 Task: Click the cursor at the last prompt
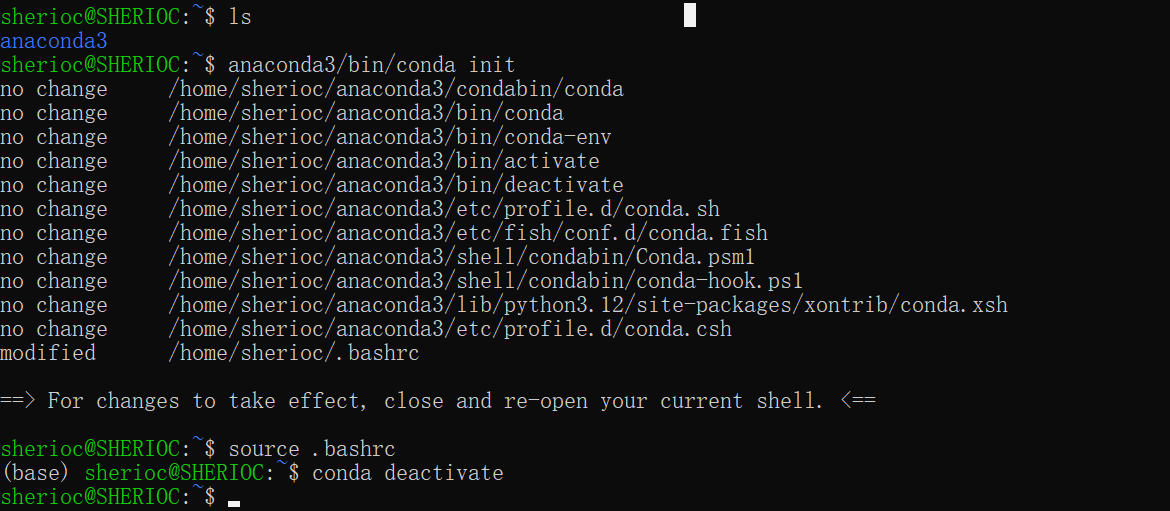(x=234, y=499)
